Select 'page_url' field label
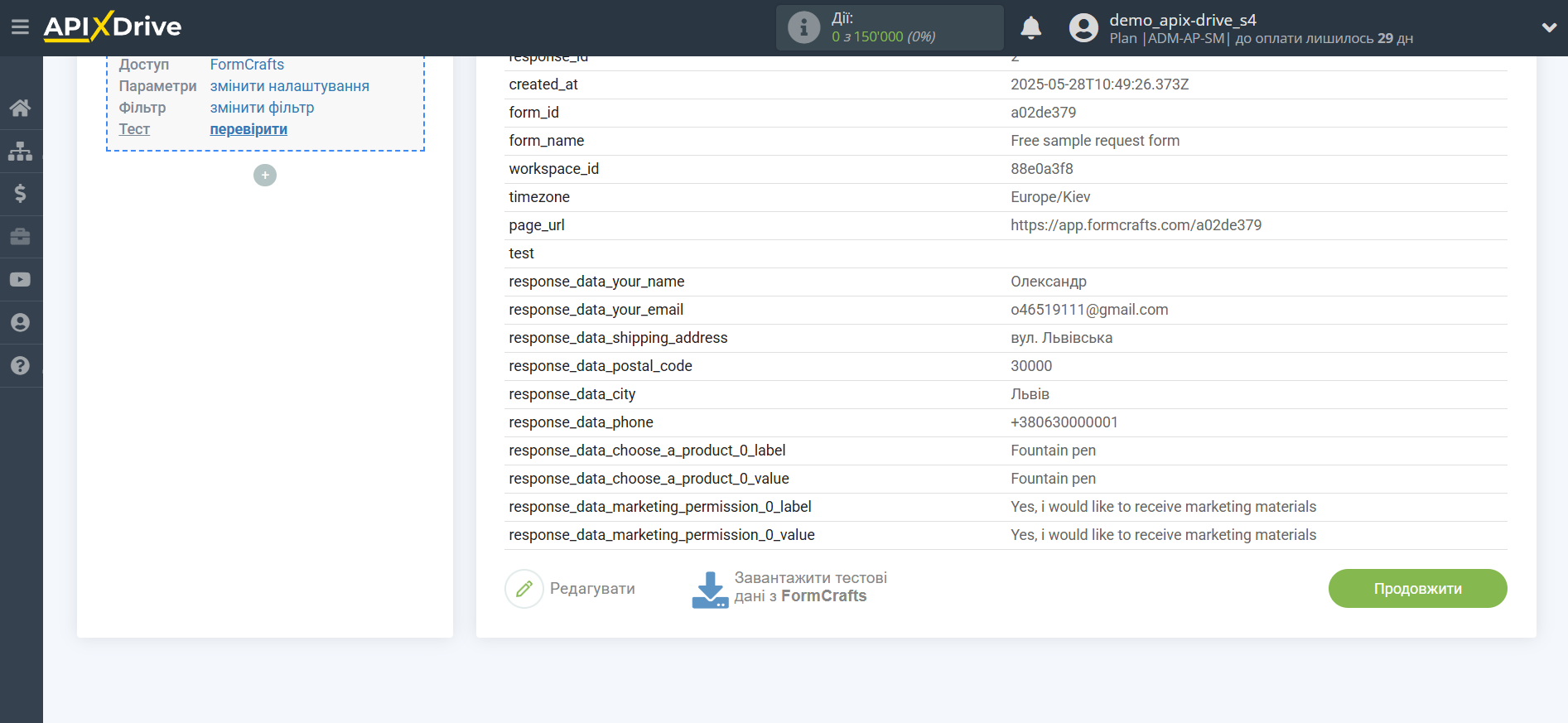 tap(536, 225)
